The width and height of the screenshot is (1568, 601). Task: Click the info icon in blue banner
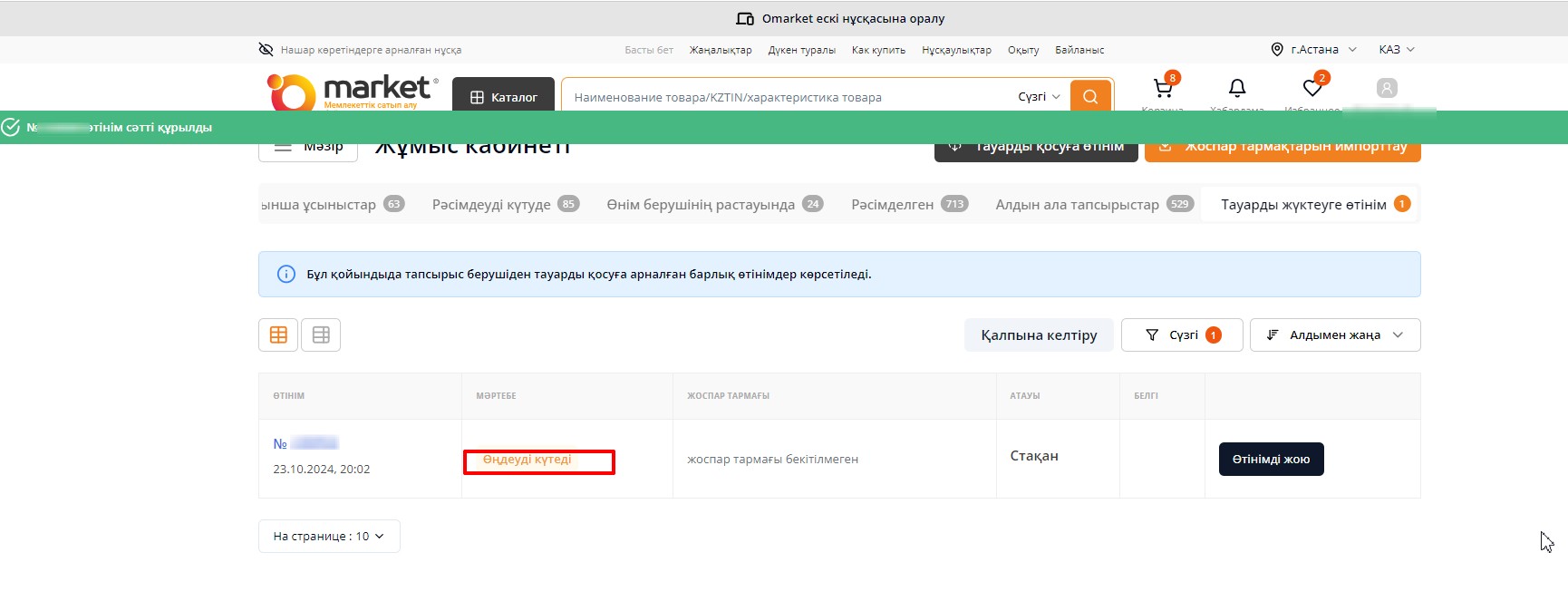pos(286,274)
